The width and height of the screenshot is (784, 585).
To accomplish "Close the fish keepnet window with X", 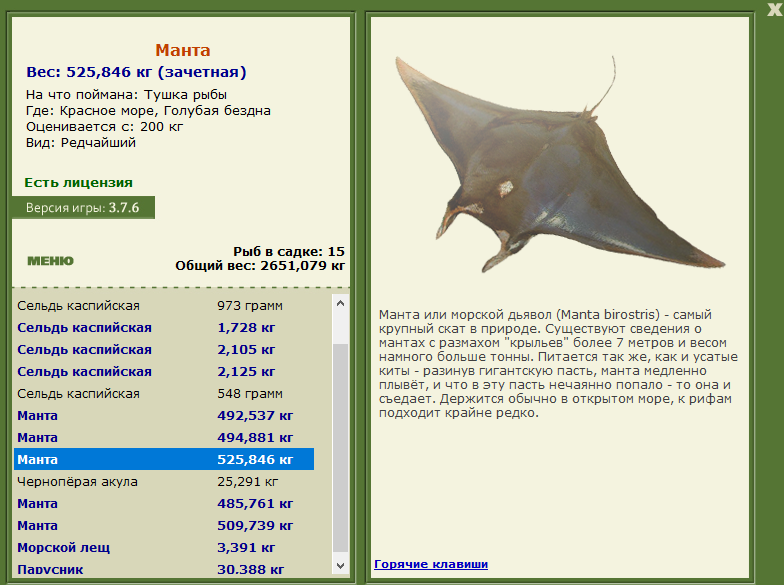I will point(775,8).
